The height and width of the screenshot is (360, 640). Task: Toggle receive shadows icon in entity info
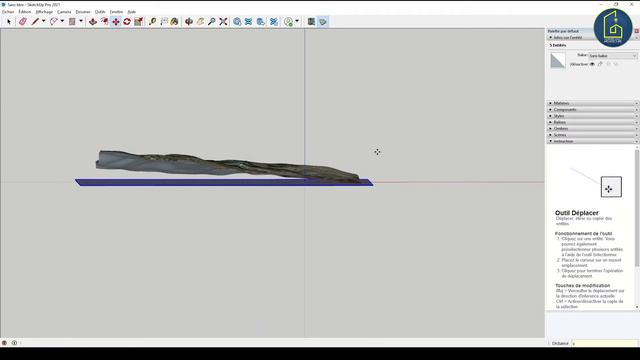point(616,64)
